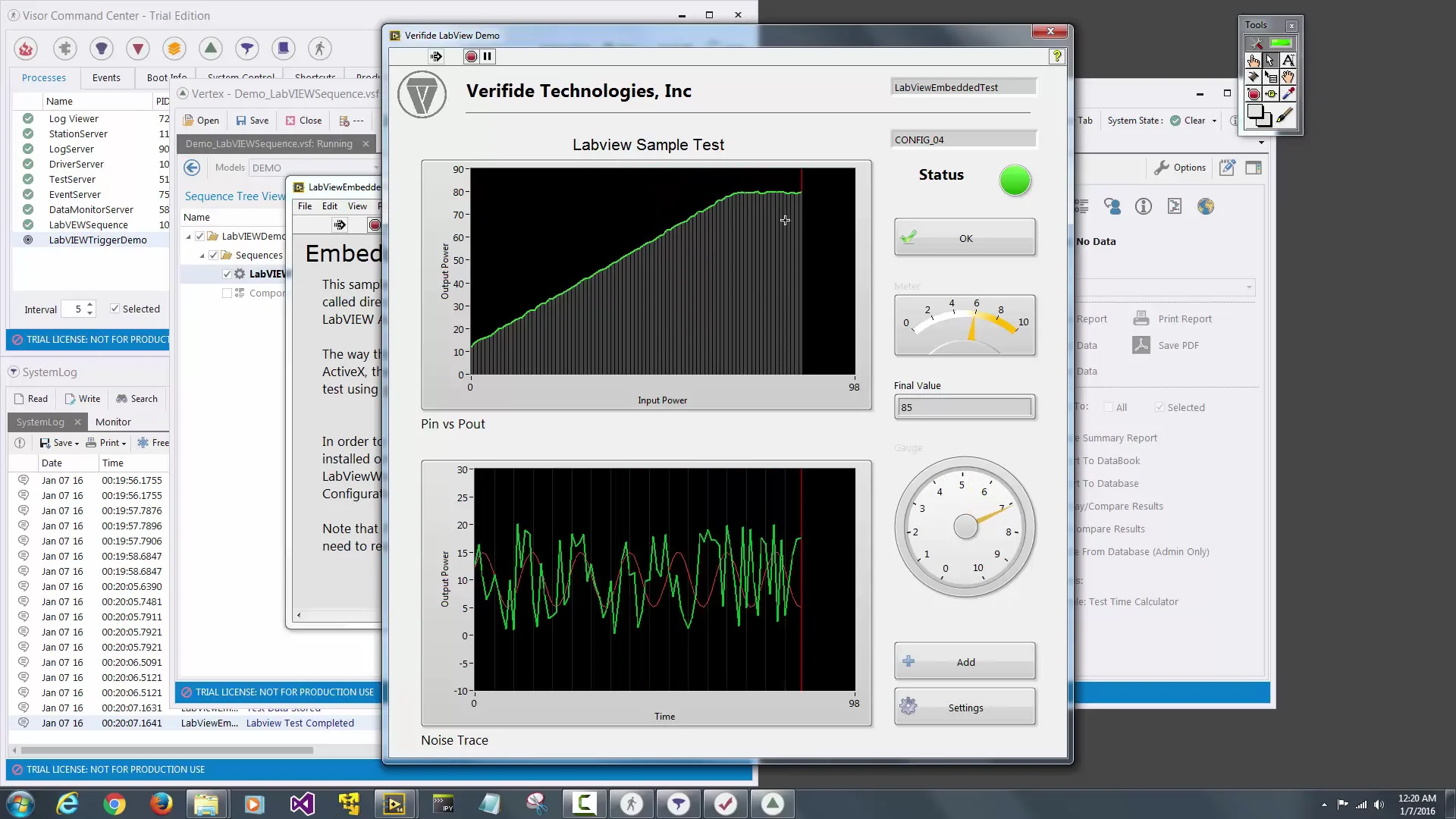Image resolution: width=1456 pixels, height=819 pixels.
Task: Toggle the Selected checkbox near All
Action: pyautogui.click(x=1159, y=407)
